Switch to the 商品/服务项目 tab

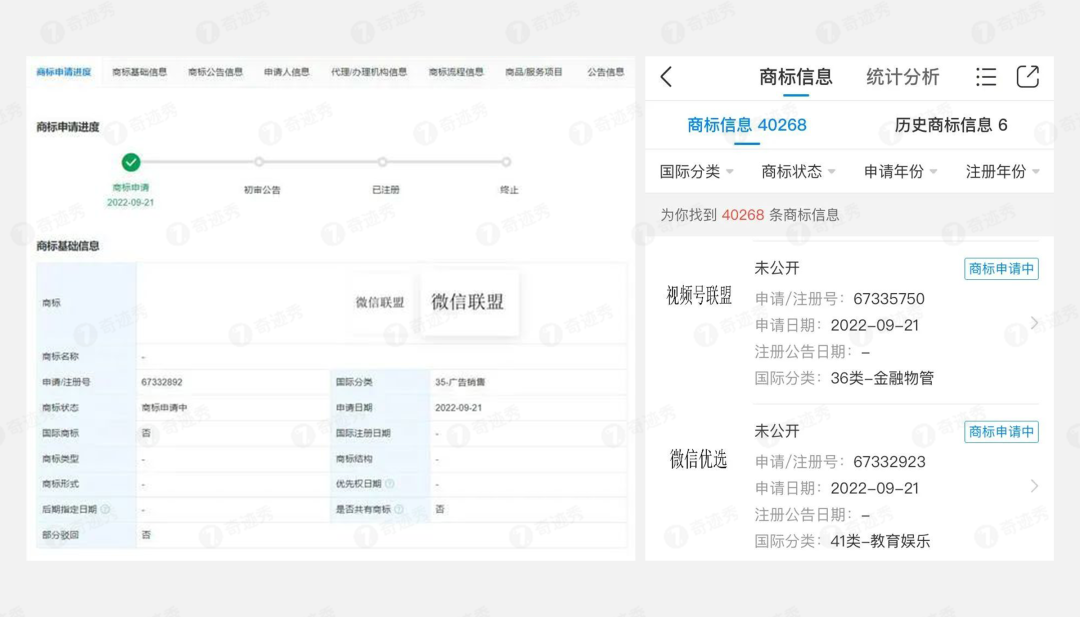pos(534,72)
